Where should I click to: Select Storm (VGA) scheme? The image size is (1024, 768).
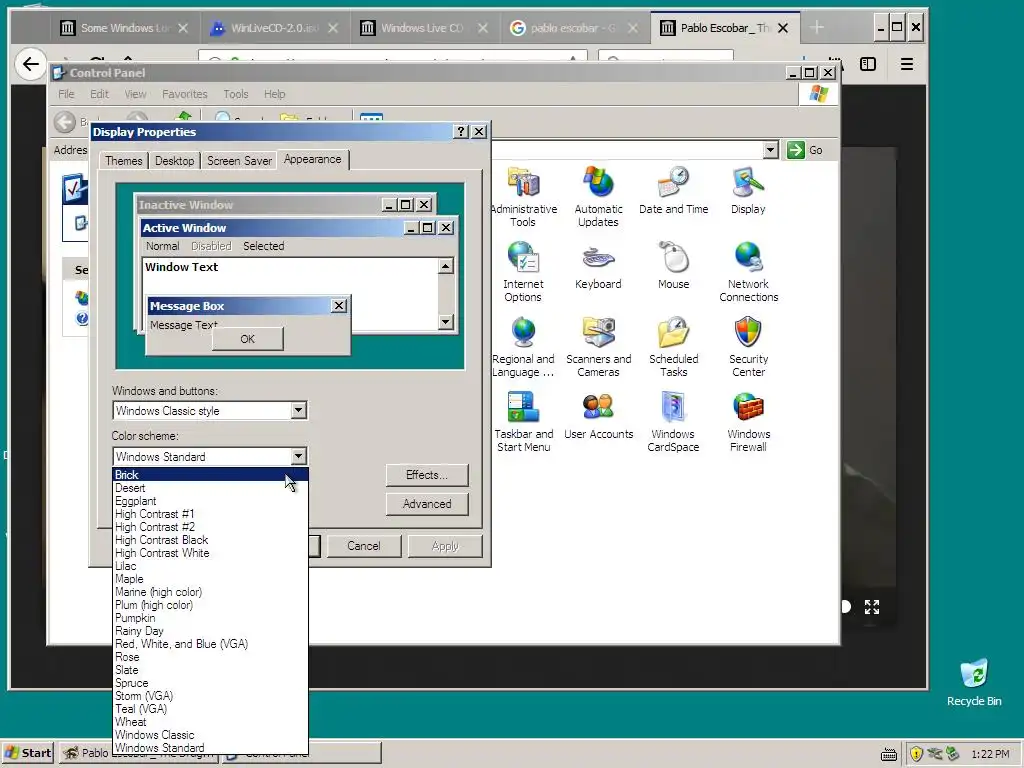(x=210, y=696)
